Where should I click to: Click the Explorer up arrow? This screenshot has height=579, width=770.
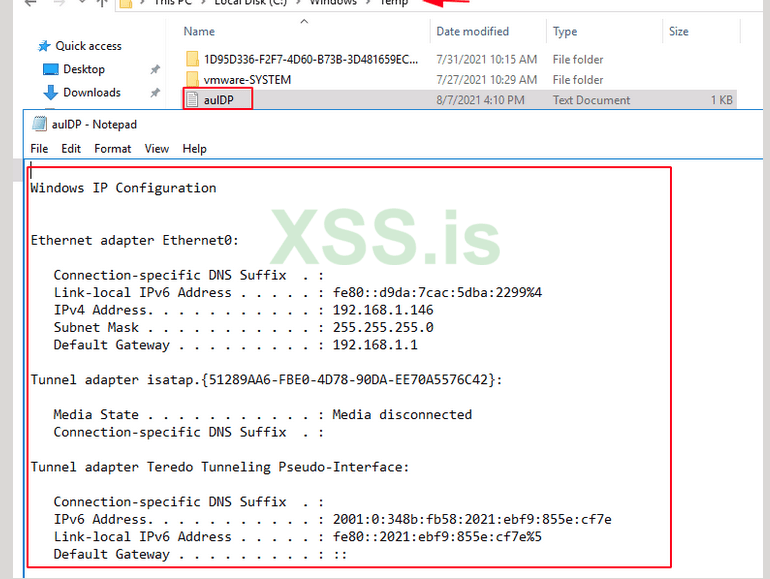(102, 2)
